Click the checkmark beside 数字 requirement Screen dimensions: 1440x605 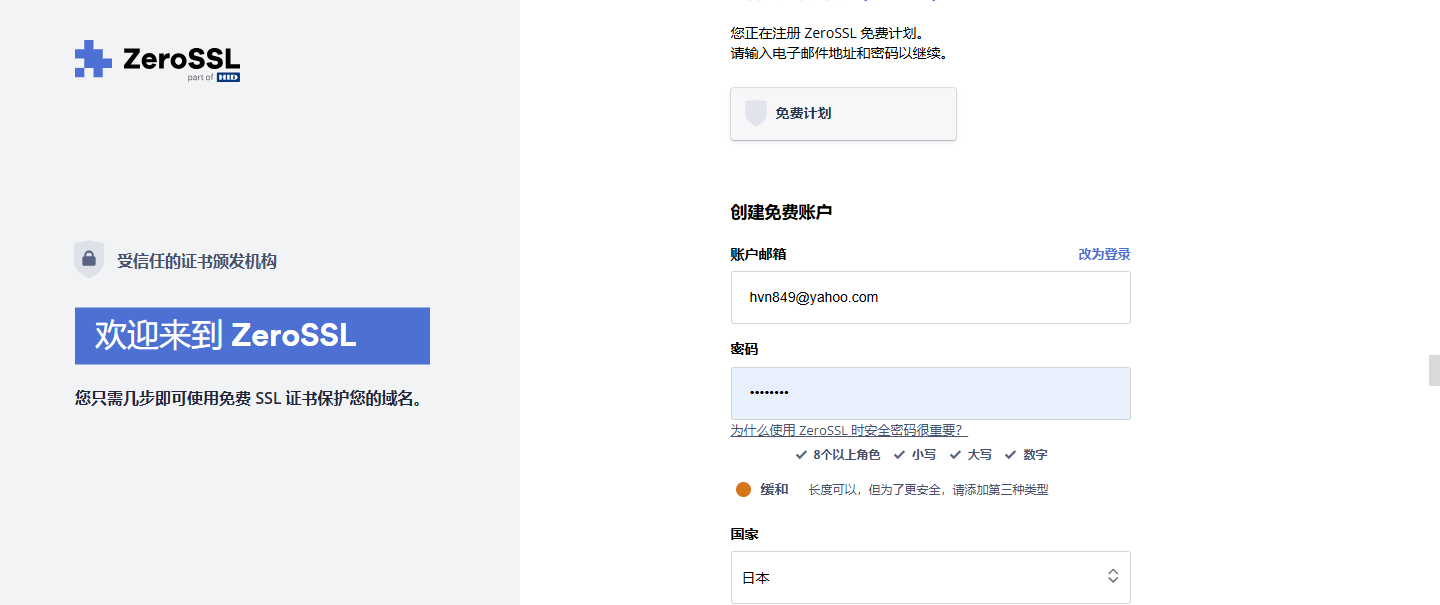1010,455
